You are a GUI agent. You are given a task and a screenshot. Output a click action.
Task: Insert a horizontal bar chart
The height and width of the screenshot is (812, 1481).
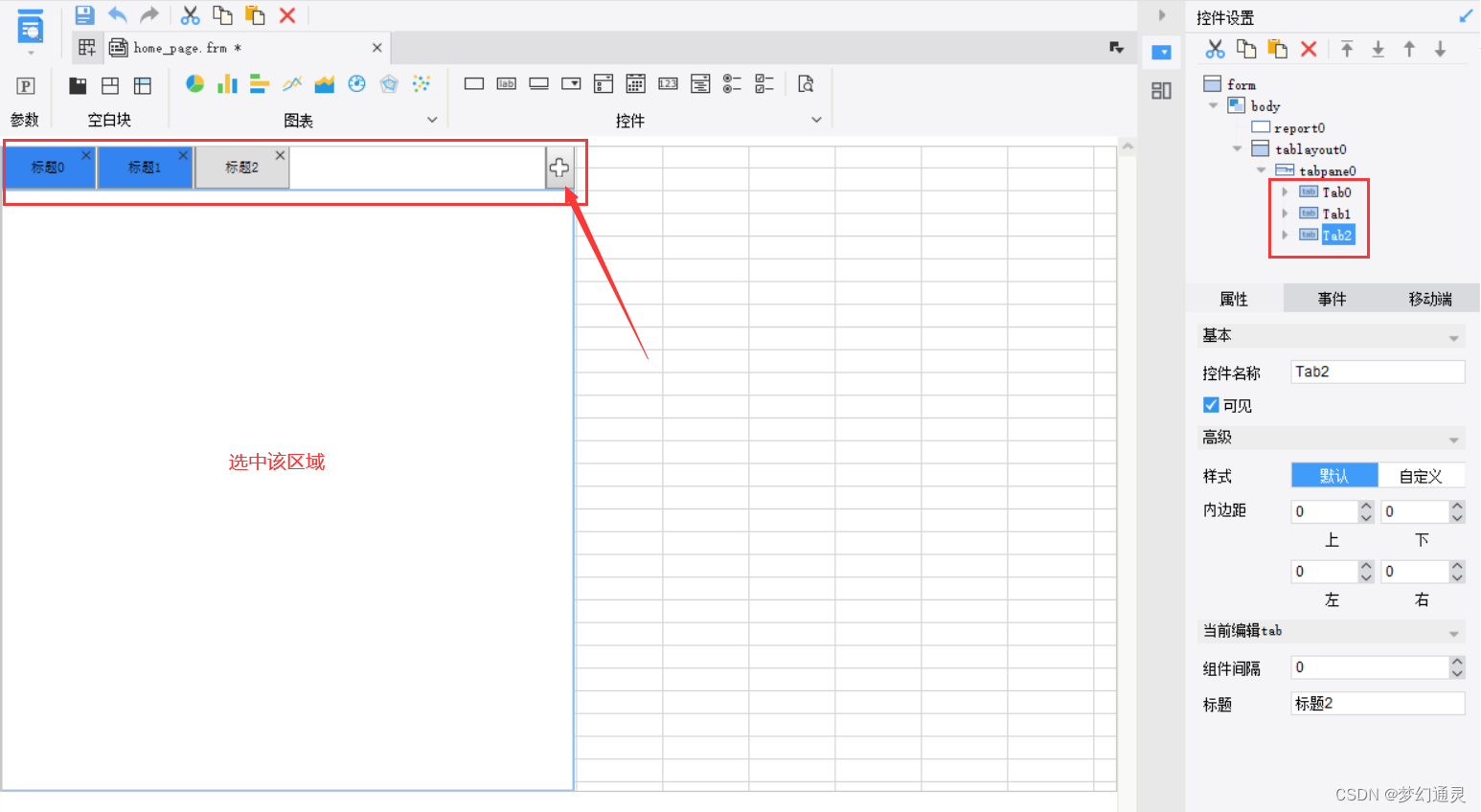260,84
